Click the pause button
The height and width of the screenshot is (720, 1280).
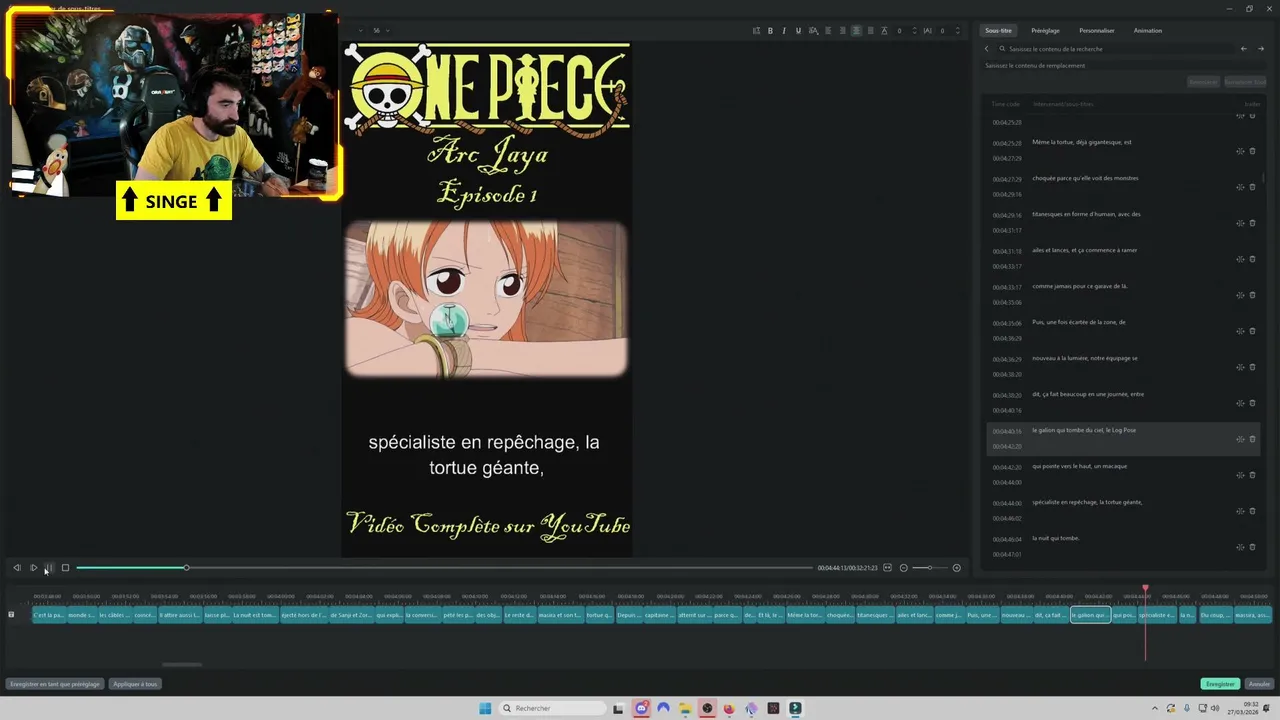click(x=49, y=568)
